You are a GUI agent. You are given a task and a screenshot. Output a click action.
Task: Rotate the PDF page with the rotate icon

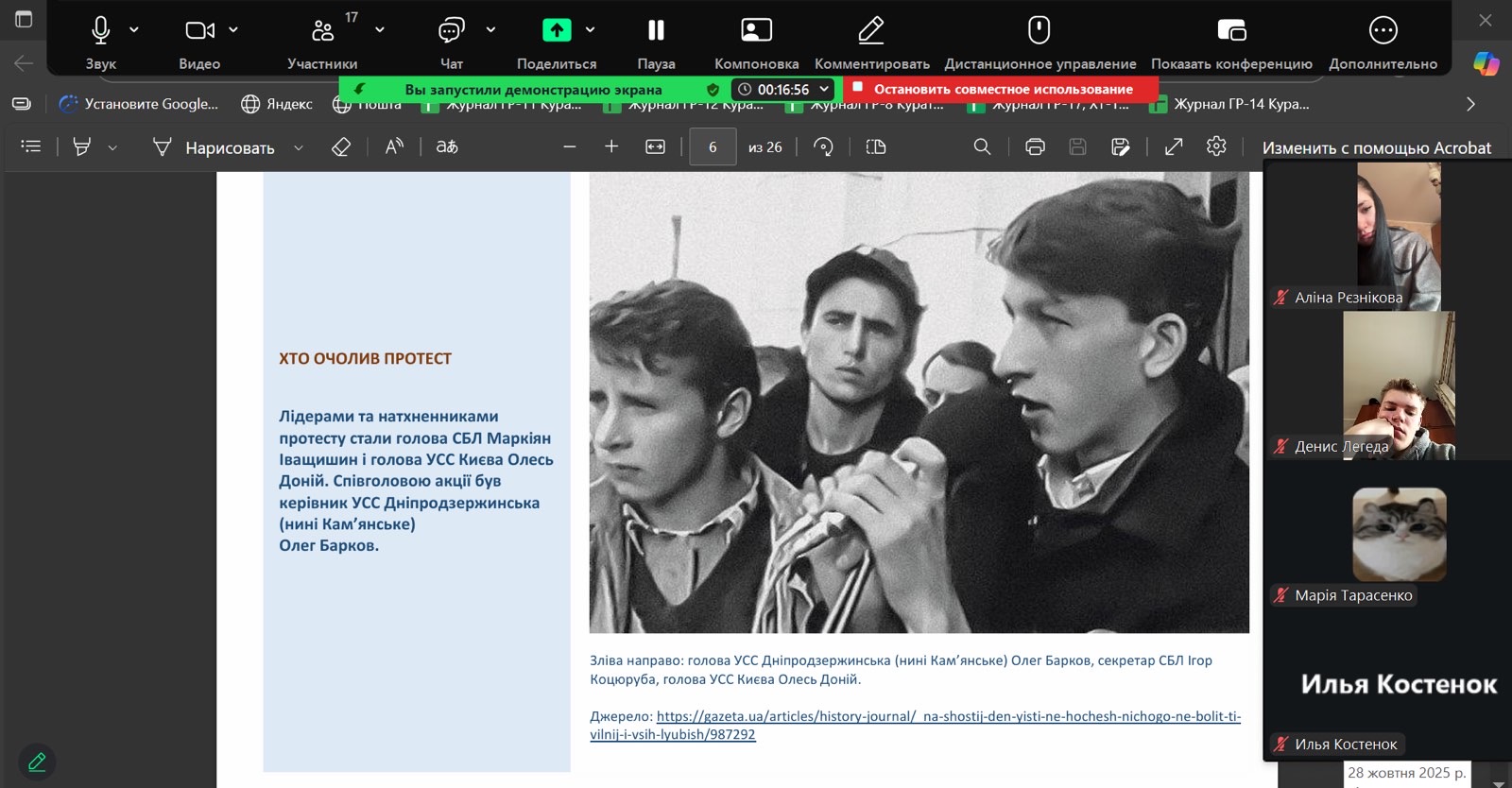823,146
